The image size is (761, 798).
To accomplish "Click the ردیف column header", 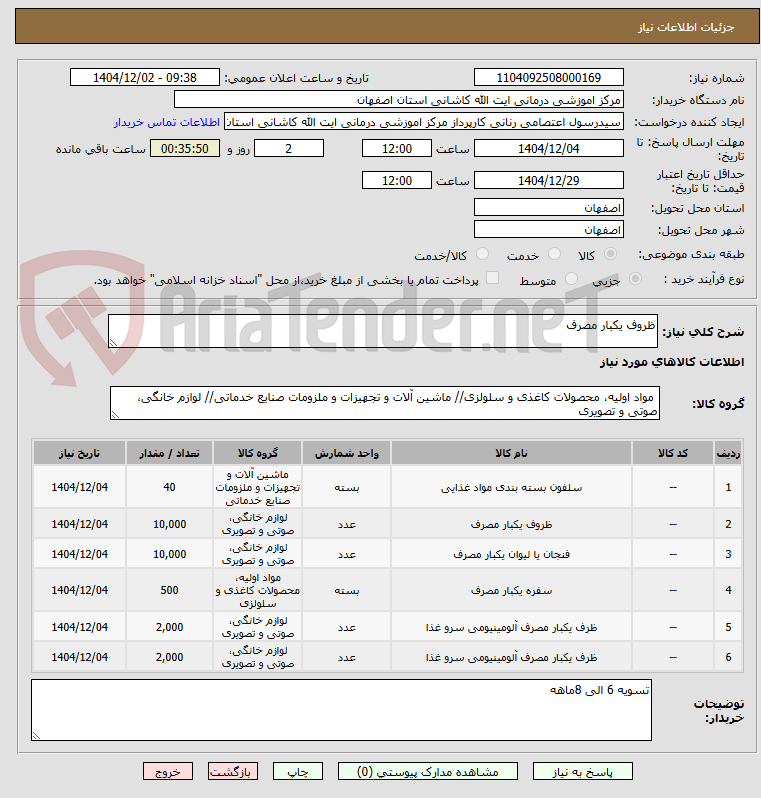I will [x=728, y=453].
